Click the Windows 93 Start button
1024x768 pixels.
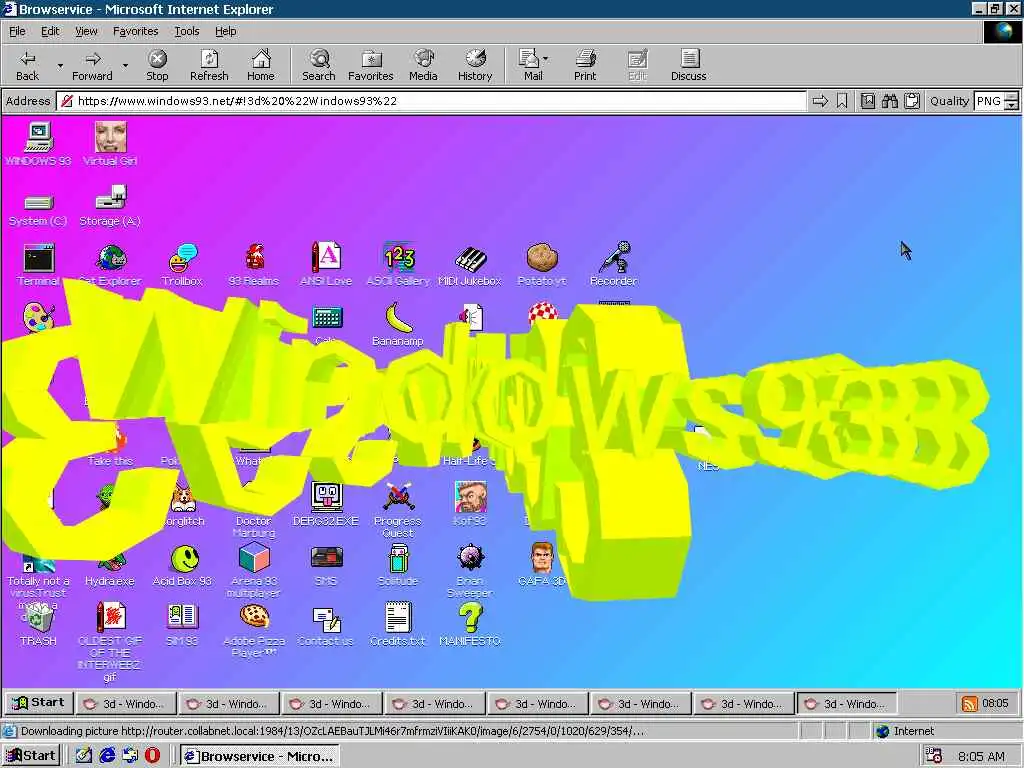pyautogui.click(x=40, y=703)
